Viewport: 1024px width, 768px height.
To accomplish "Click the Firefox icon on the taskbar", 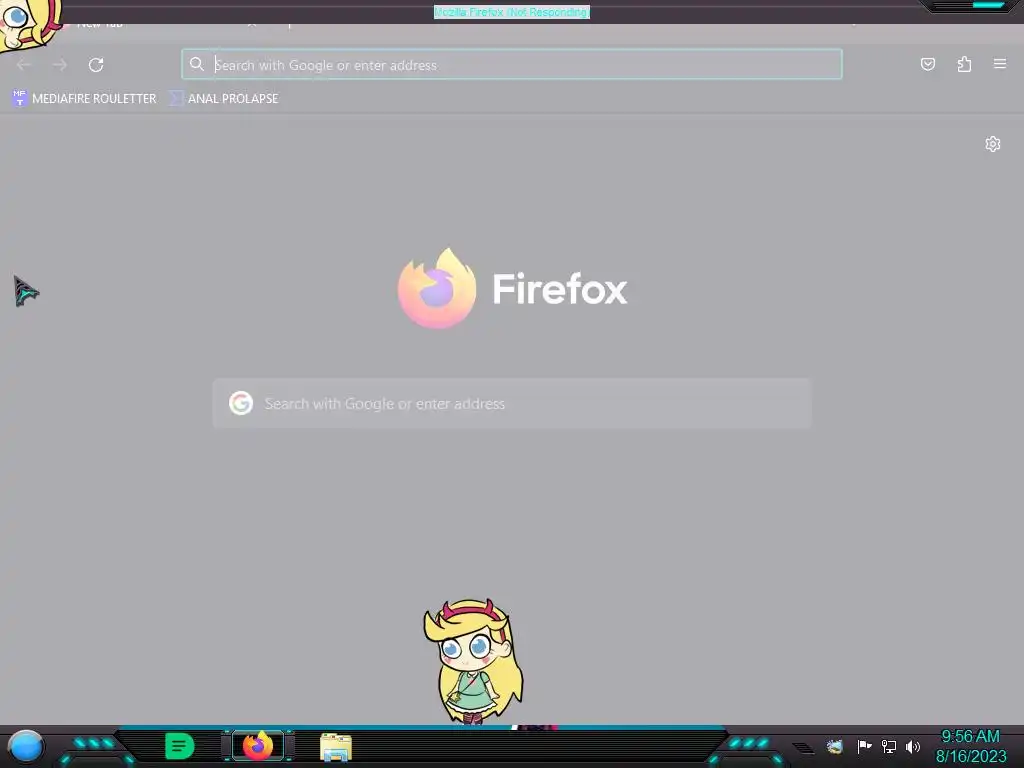I will point(258,746).
